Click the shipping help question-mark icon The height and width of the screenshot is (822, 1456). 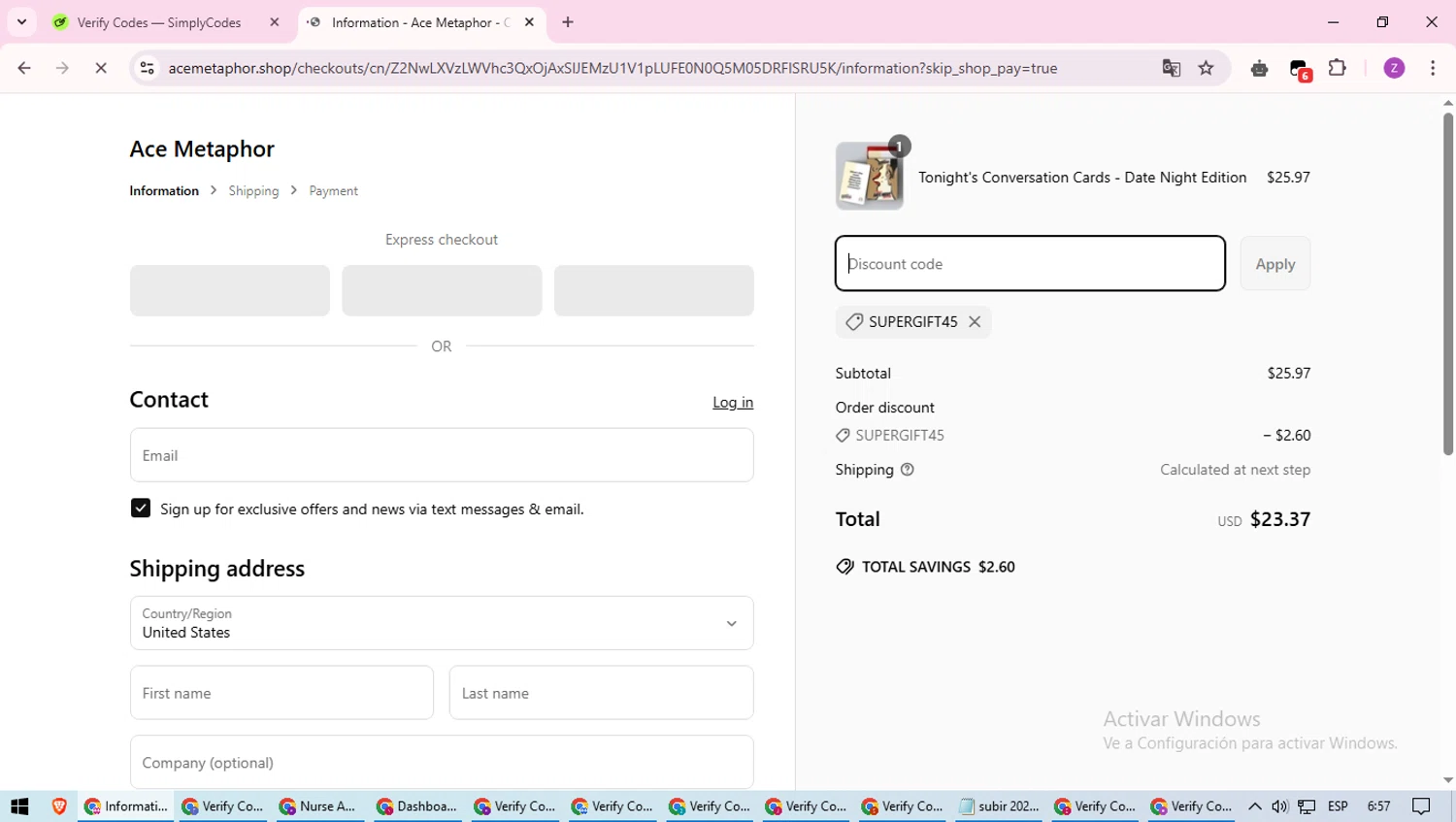click(908, 470)
